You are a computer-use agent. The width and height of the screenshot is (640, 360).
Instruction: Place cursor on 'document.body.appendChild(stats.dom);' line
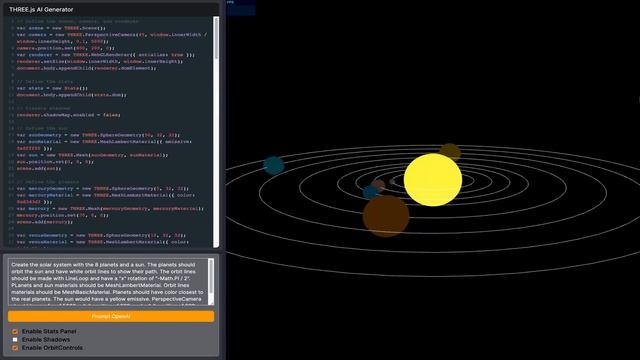[x=71, y=95]
